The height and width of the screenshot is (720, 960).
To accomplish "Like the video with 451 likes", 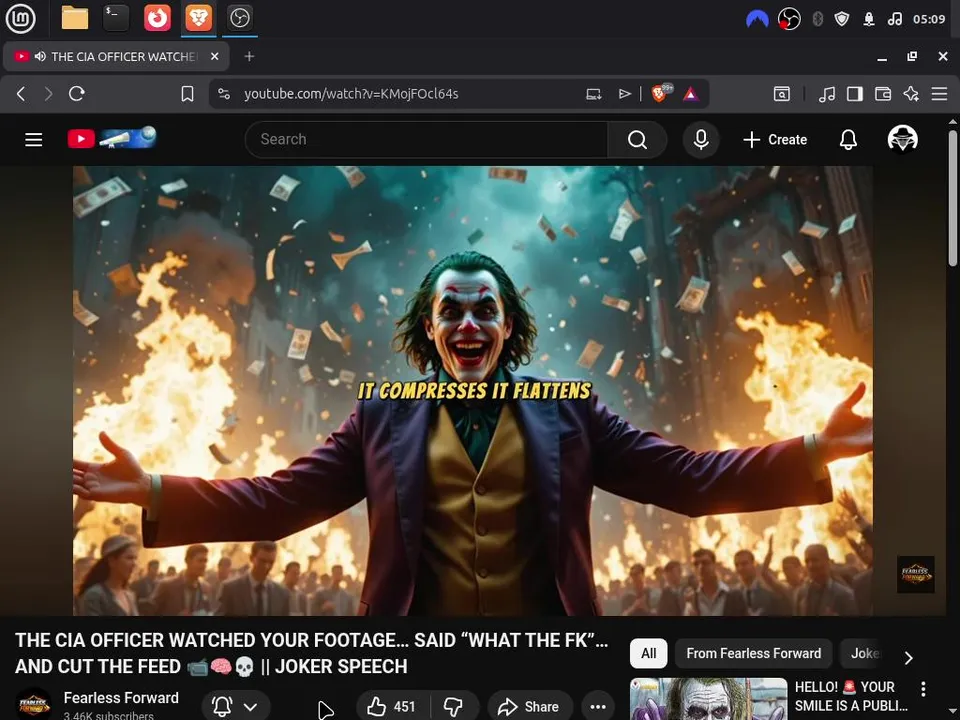I will tap(392, 707).
